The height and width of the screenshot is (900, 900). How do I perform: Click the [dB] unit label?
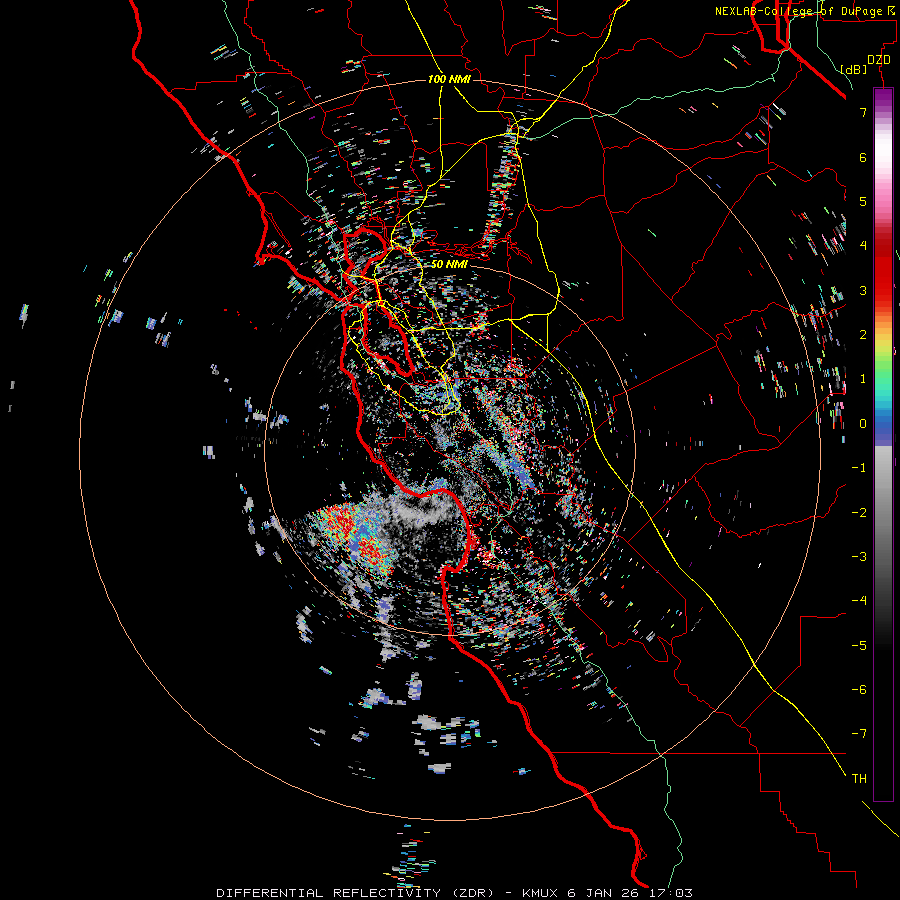[853, 69]
